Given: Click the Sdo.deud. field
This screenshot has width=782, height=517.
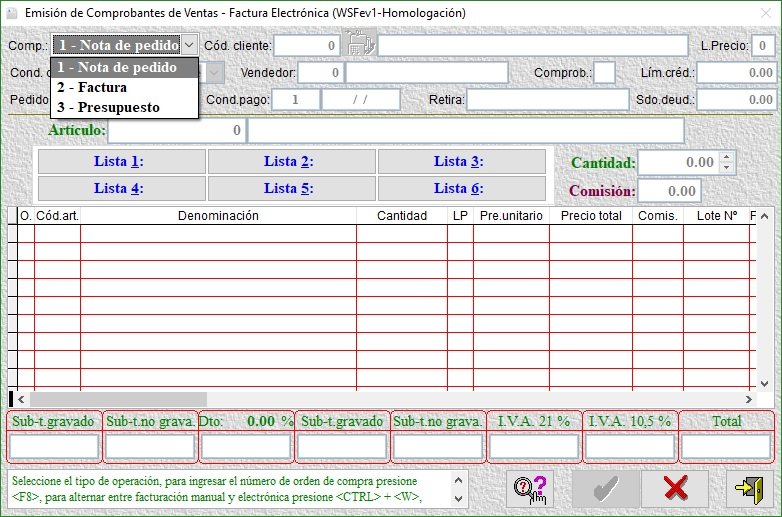Looking at the screenshot, I should (736, 100).
